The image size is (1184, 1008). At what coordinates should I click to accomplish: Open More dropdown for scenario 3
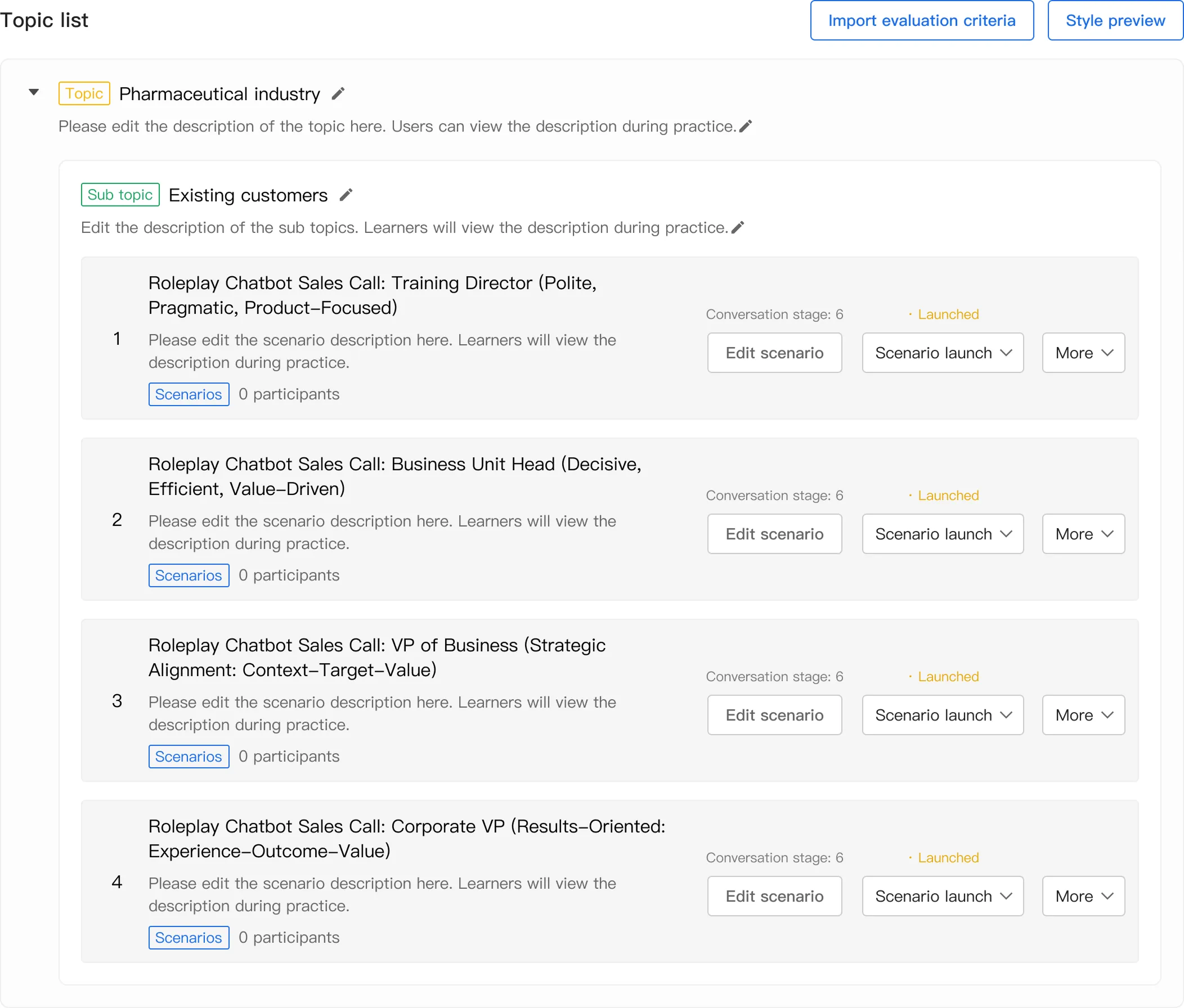tap(1083, 715)
